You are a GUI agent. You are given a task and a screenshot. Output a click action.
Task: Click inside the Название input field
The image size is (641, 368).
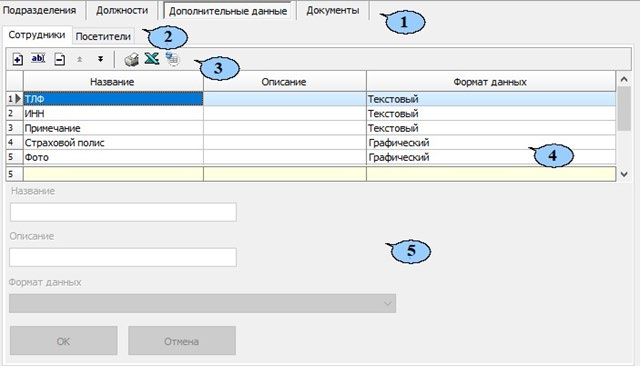[123, 212]
